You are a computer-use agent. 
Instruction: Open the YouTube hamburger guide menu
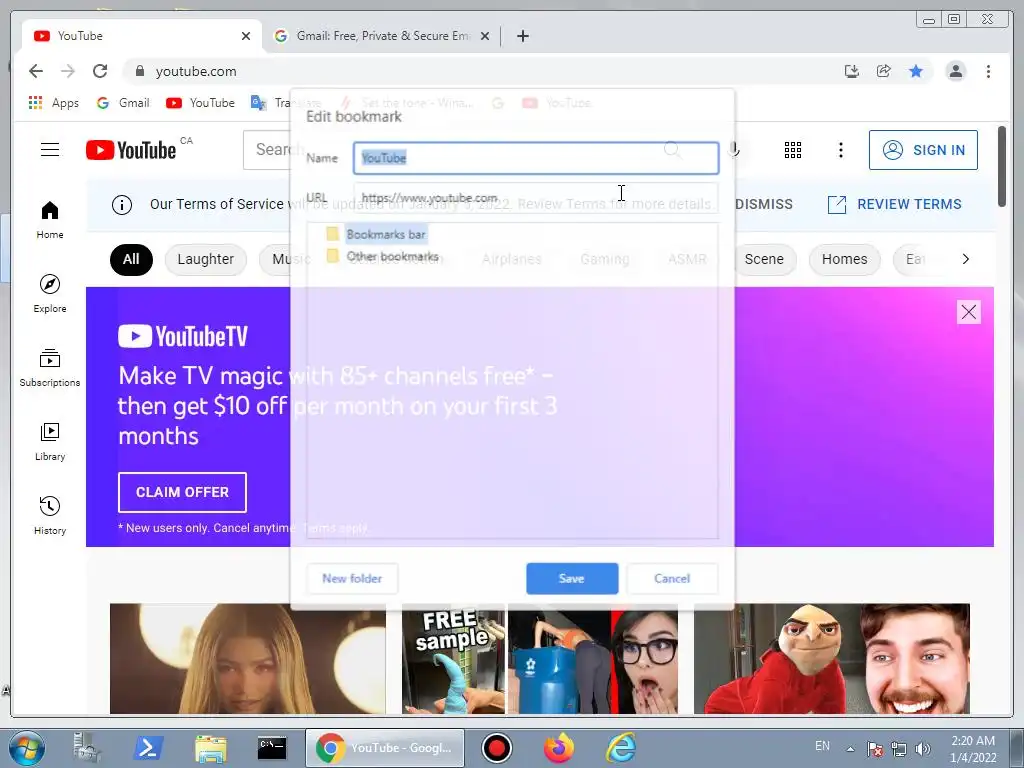click(50, 150)
